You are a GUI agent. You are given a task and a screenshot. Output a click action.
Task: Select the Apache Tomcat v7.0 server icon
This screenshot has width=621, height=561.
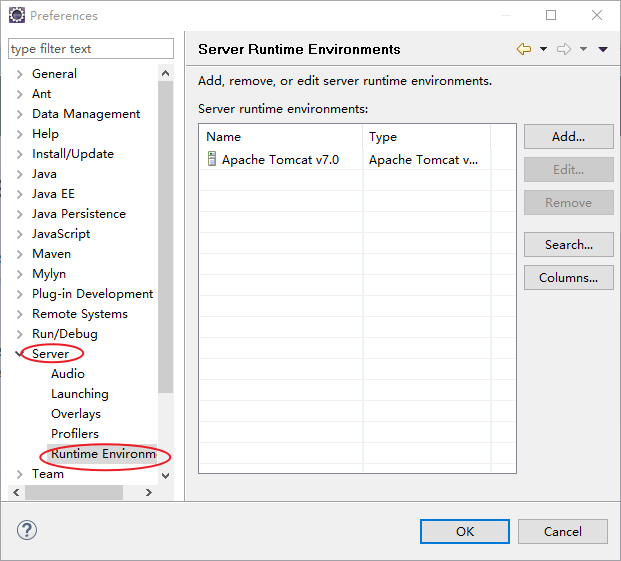(x=212, y=159)
